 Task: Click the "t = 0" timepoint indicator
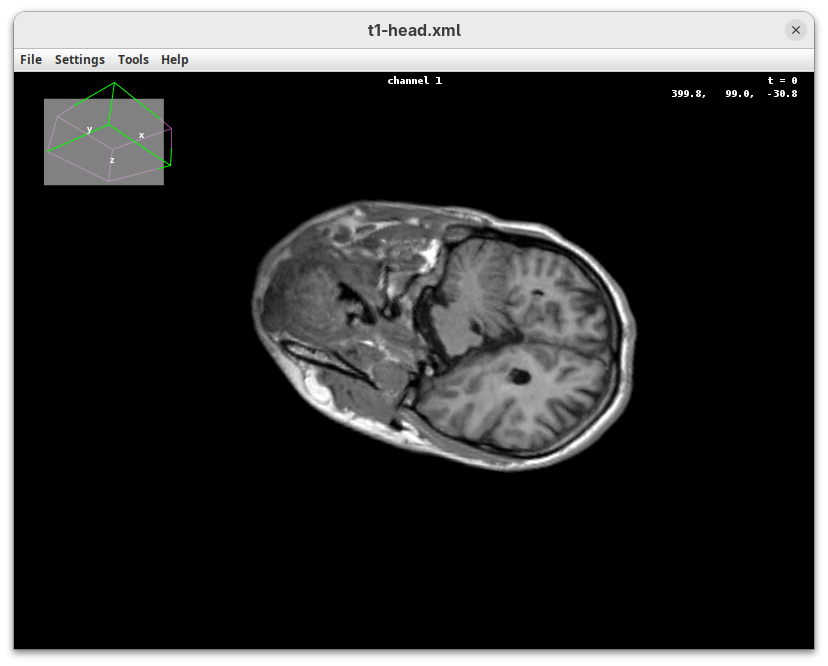782,81
